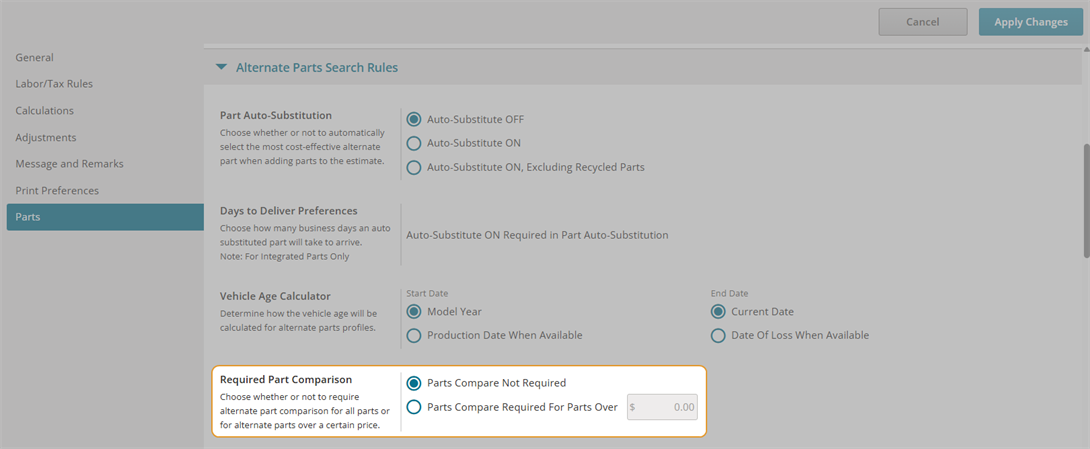Select Auto-Substitute OFF option
The image size is (1090, 449).
[414, 119]
